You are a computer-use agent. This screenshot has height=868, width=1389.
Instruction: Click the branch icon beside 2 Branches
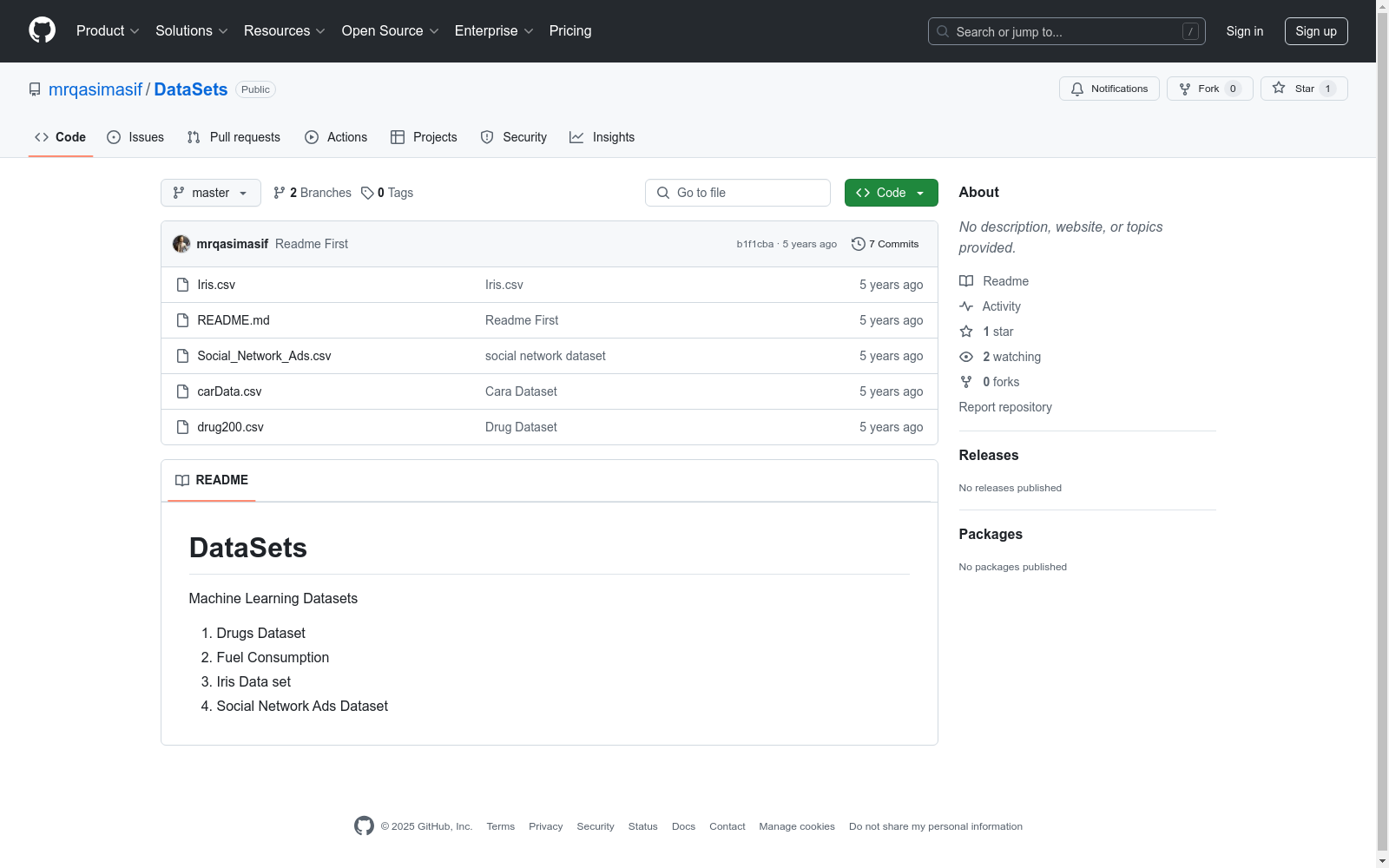(x=280, y=193)
